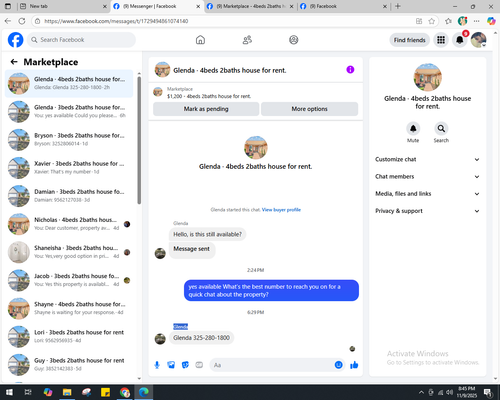The image size is (500, 400).
Task: Open the Home feed icon
Action: coord(200,40)
